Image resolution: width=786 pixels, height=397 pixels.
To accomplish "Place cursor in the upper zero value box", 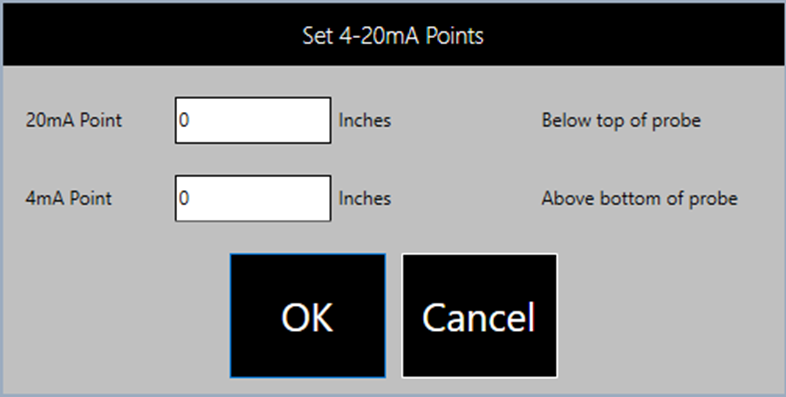I will click(253, 120).
